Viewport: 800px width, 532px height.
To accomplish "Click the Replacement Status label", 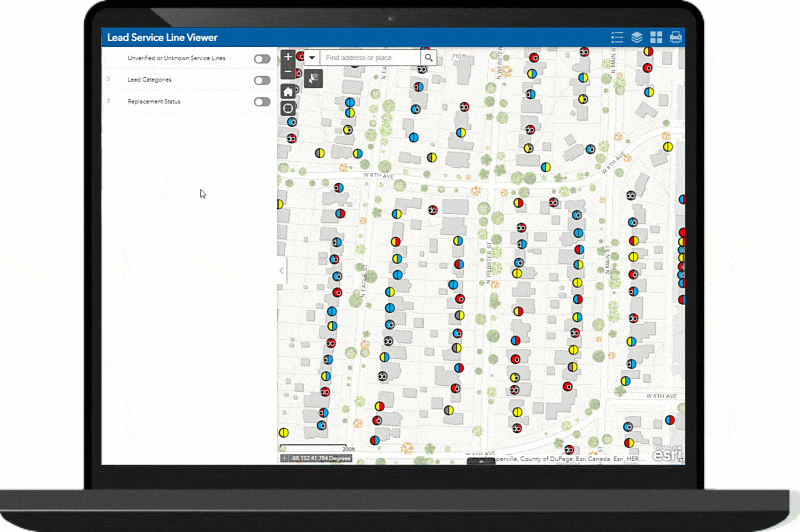I will [x=154, y=102].
